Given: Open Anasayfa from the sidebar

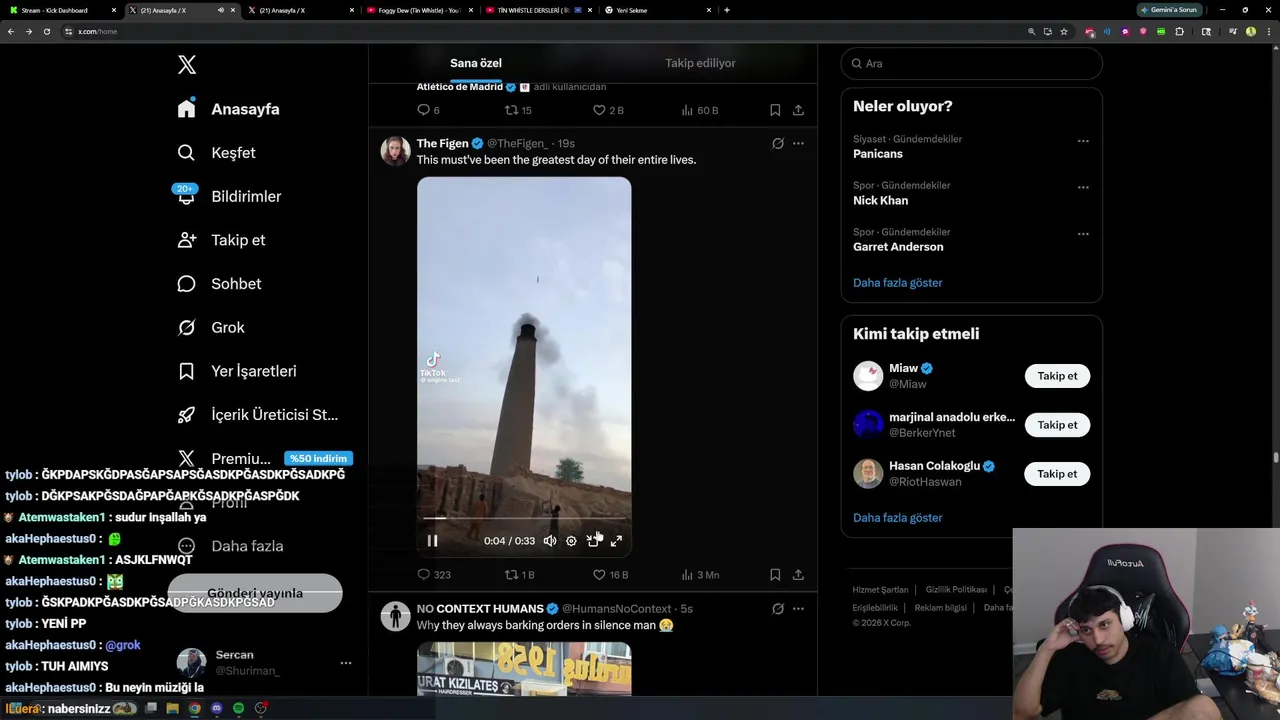Looking at the screenshot, I should 229,109.
